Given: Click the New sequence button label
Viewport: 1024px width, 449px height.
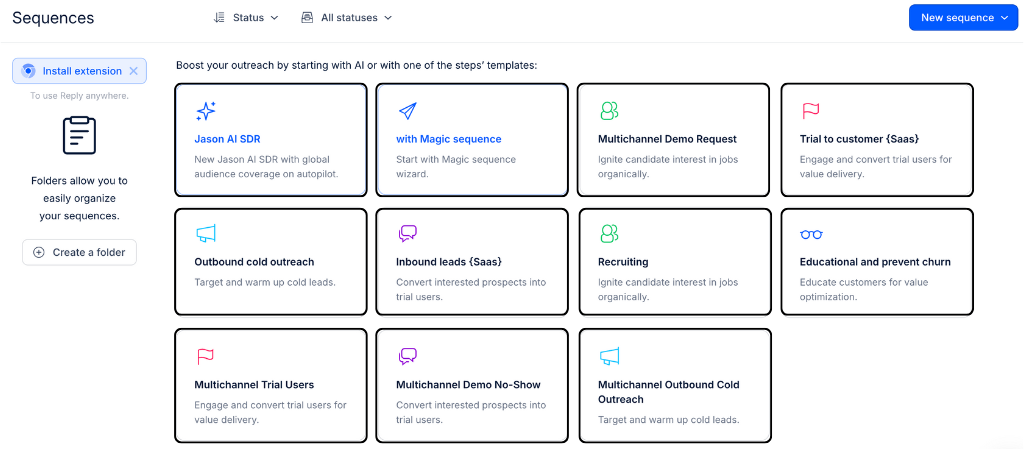Looking at the screenshot, I should (957, 18).
